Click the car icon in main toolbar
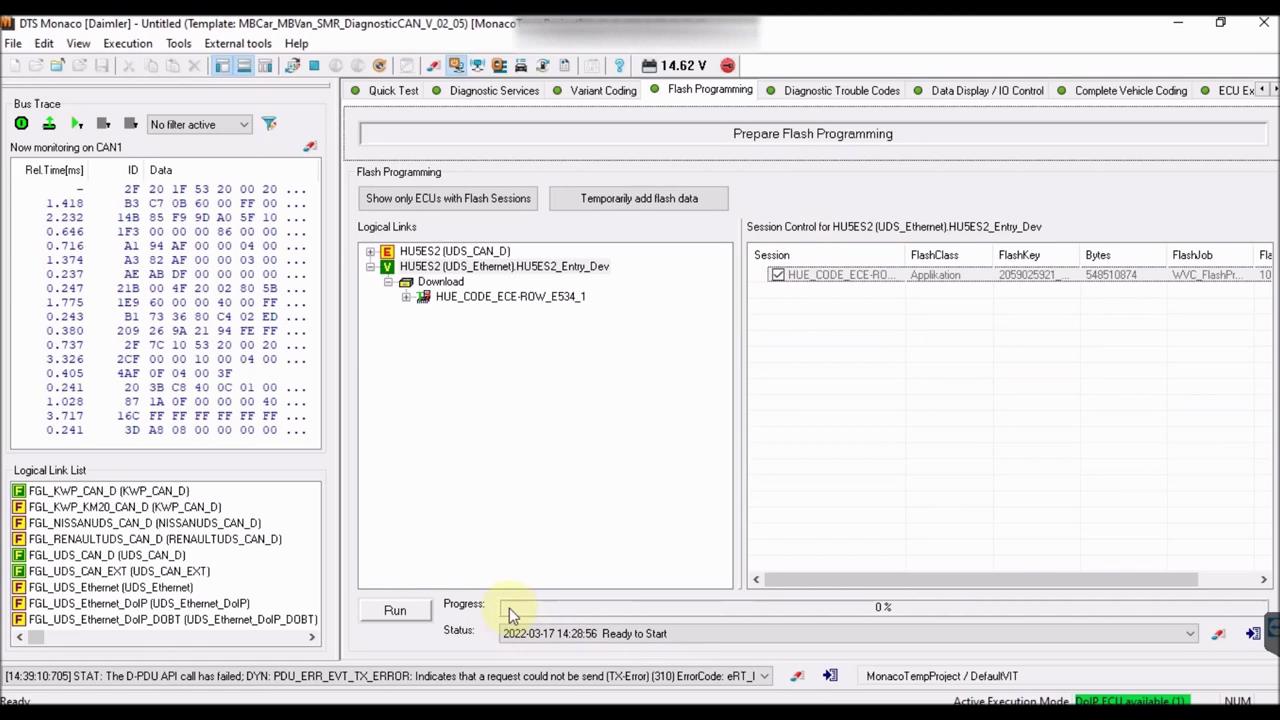Image resolution: width=1280 pixels, height=720 pixels. point(521,66)
